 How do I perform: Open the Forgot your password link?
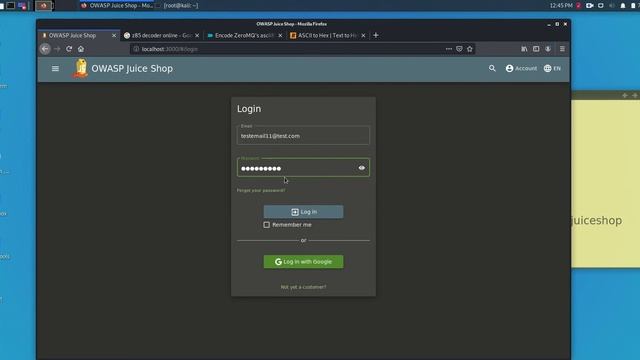[x=261, y=190]
